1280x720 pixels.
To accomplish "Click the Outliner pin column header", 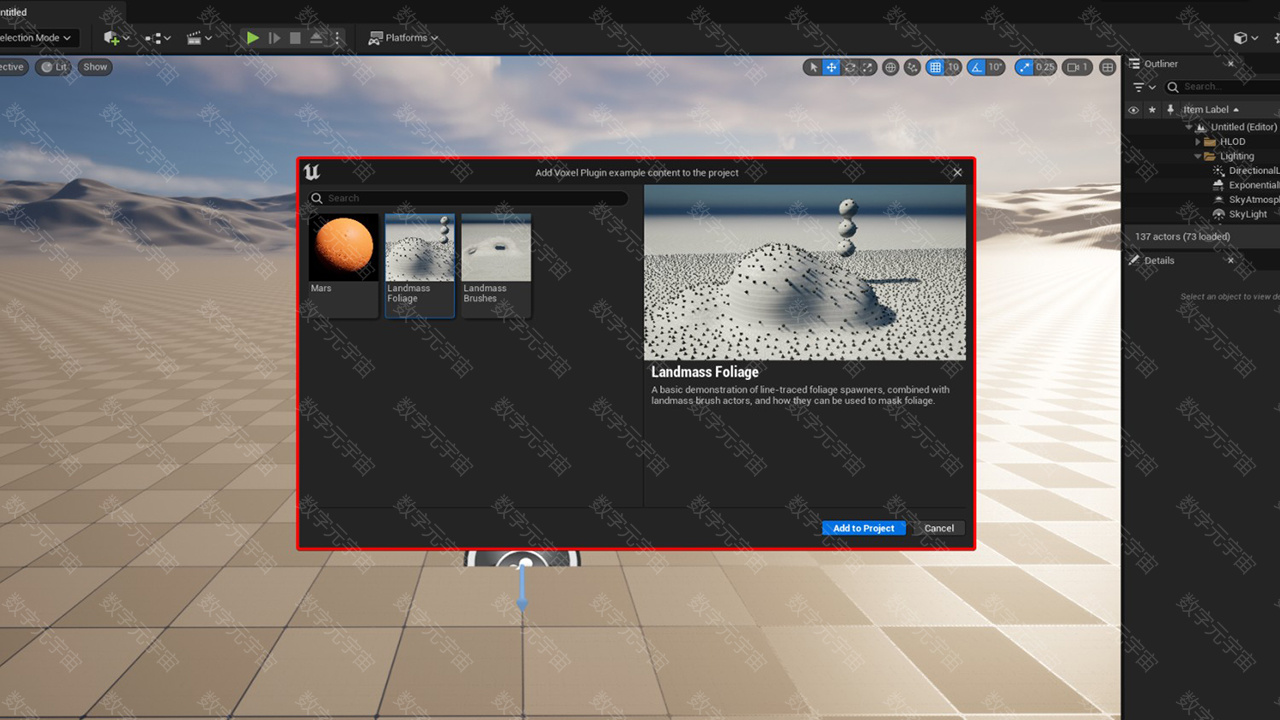I will [x=1170, y=110].
